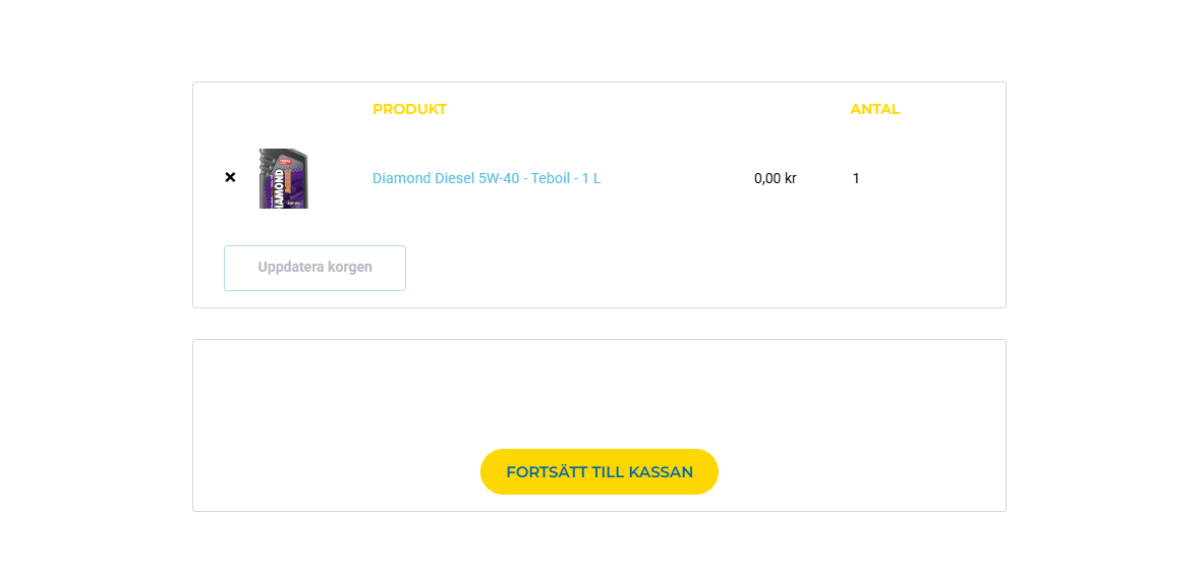
Task: Follow the blue Teboil - 1 L product name
Action: [x=486, y=178]
